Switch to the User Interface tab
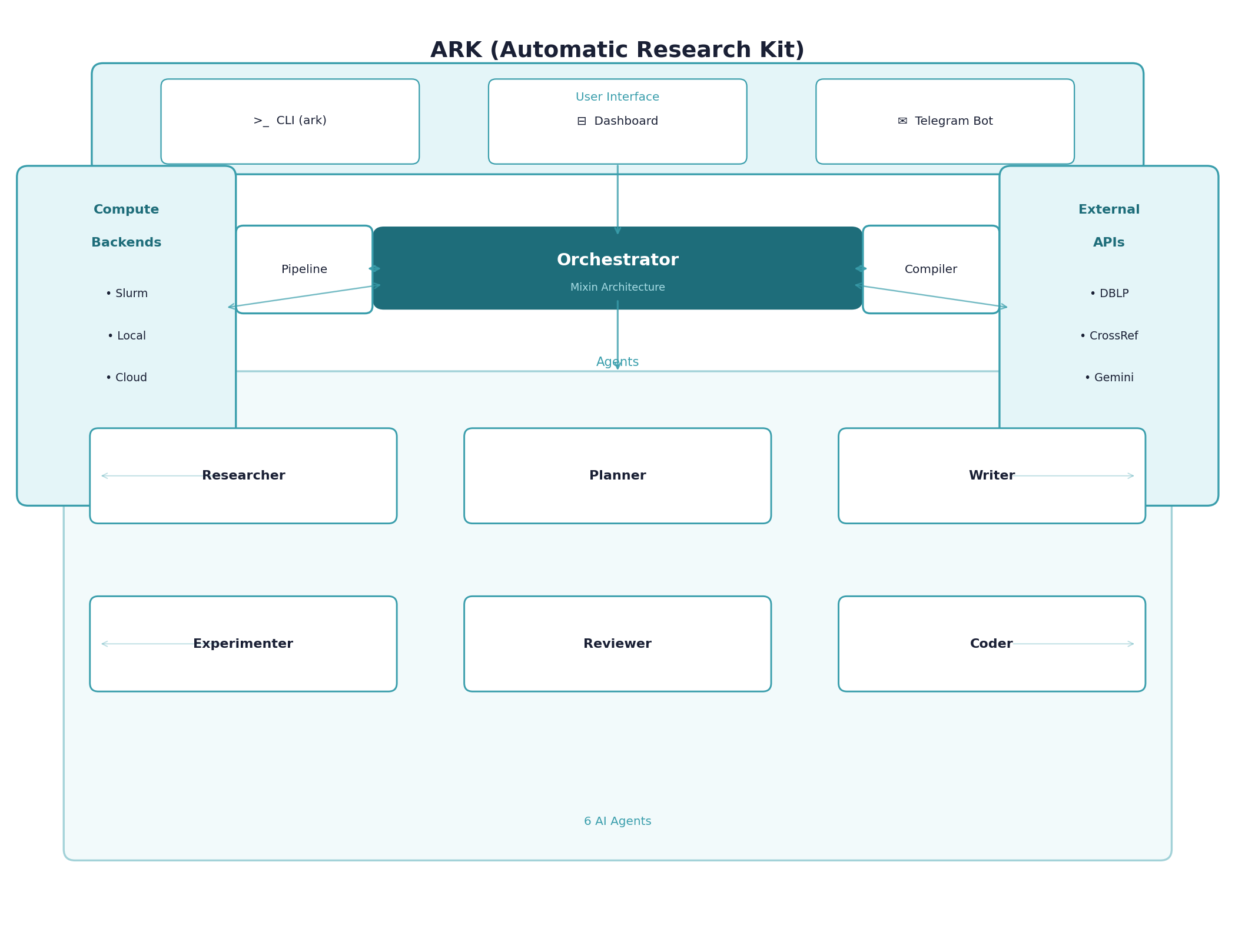1235x952 pixels. point(617,96)
